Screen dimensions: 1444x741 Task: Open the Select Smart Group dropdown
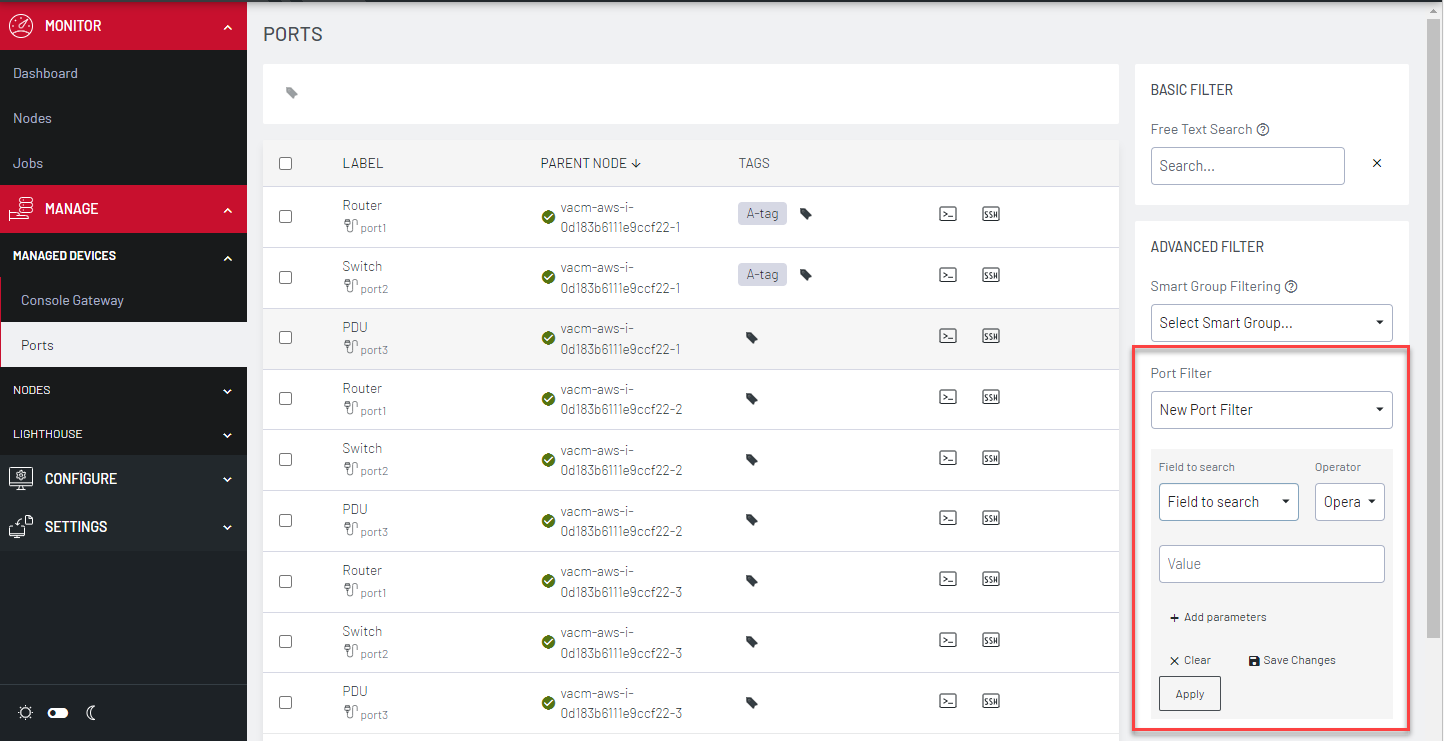1271,322
